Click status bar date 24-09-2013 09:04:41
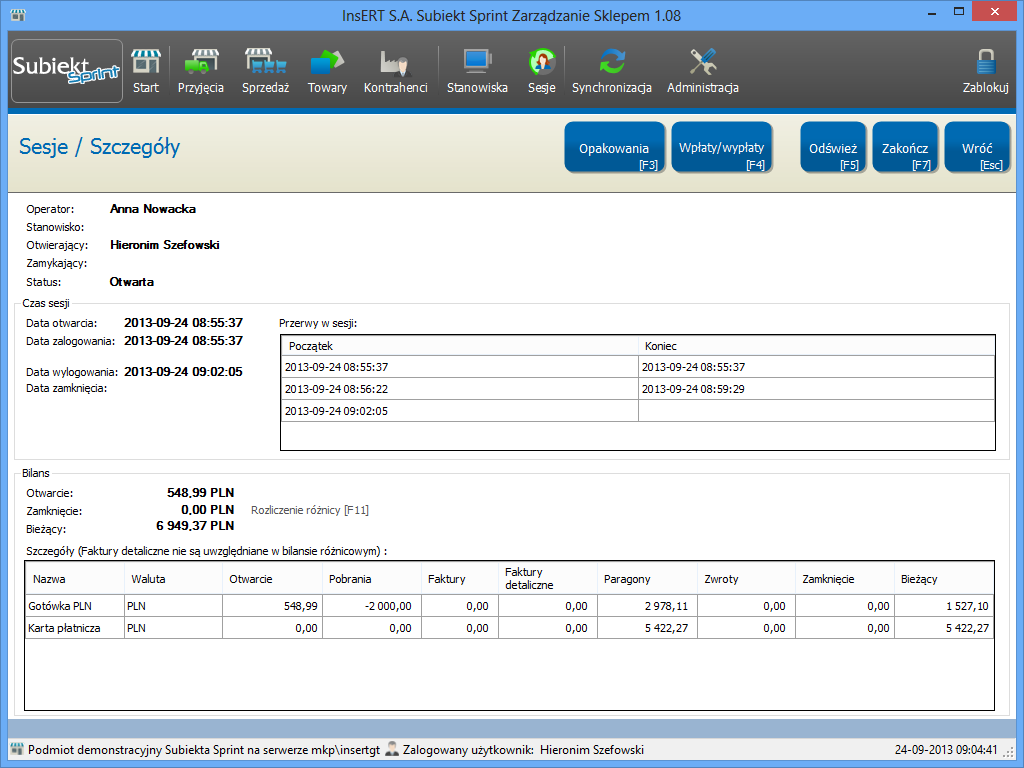The image size is (1024, 768). click(x=946, y=750)
